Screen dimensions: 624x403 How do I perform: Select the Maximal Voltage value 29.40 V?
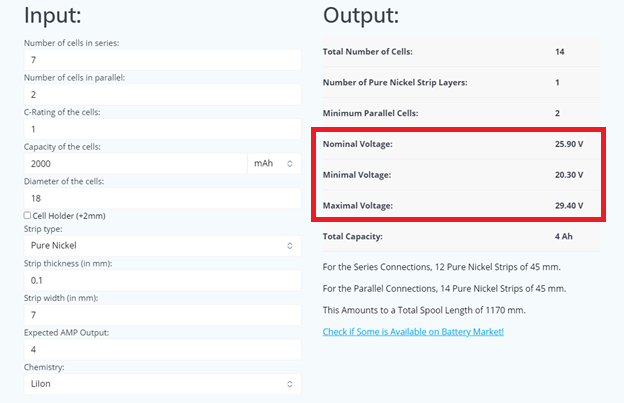(569, 206)
